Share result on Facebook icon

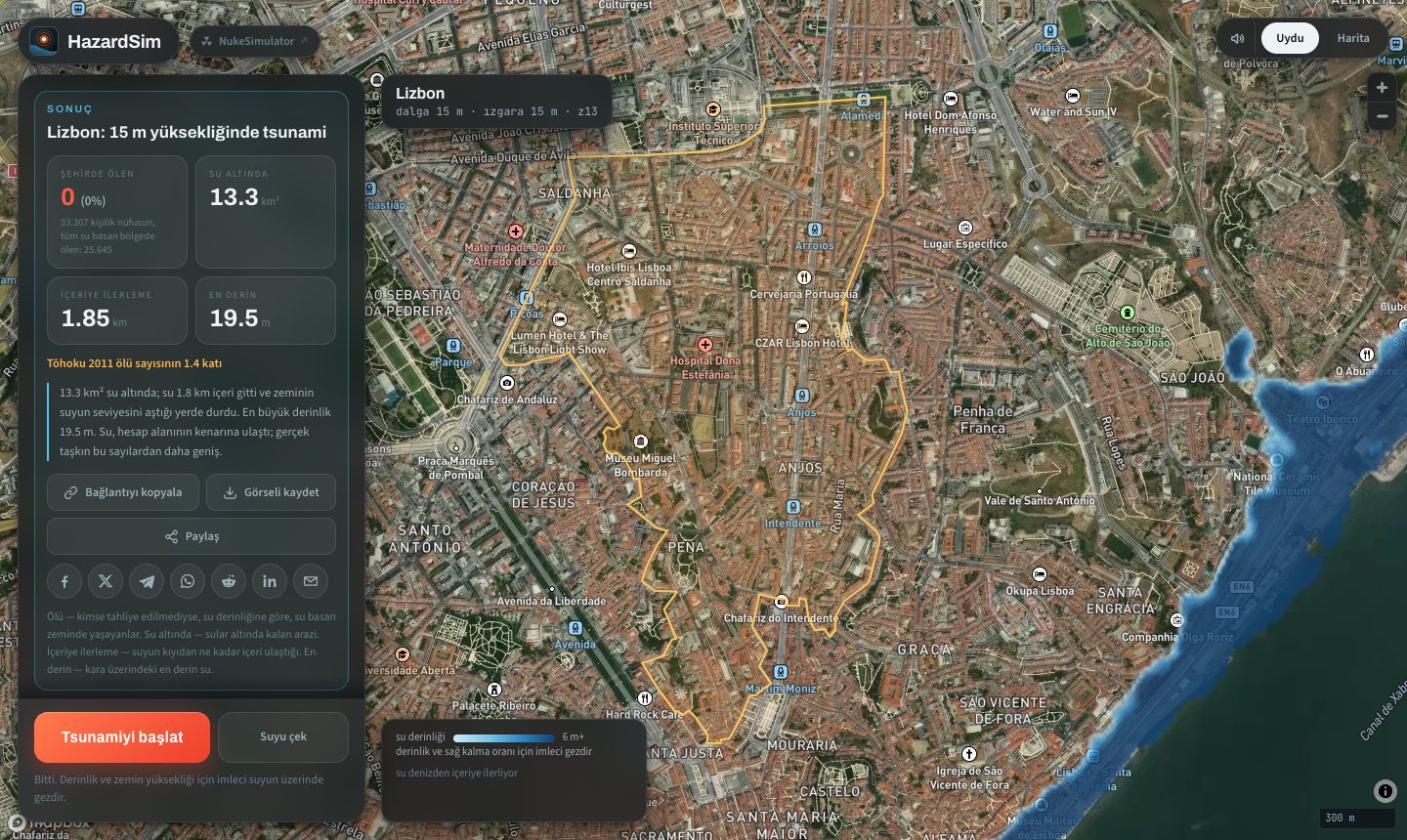point(64,581)
